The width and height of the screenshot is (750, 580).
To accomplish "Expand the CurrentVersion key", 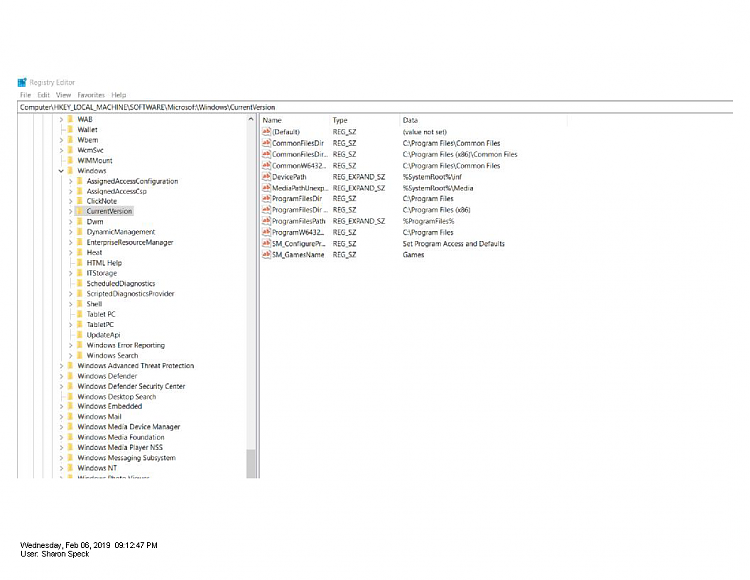I will (70, 211).
